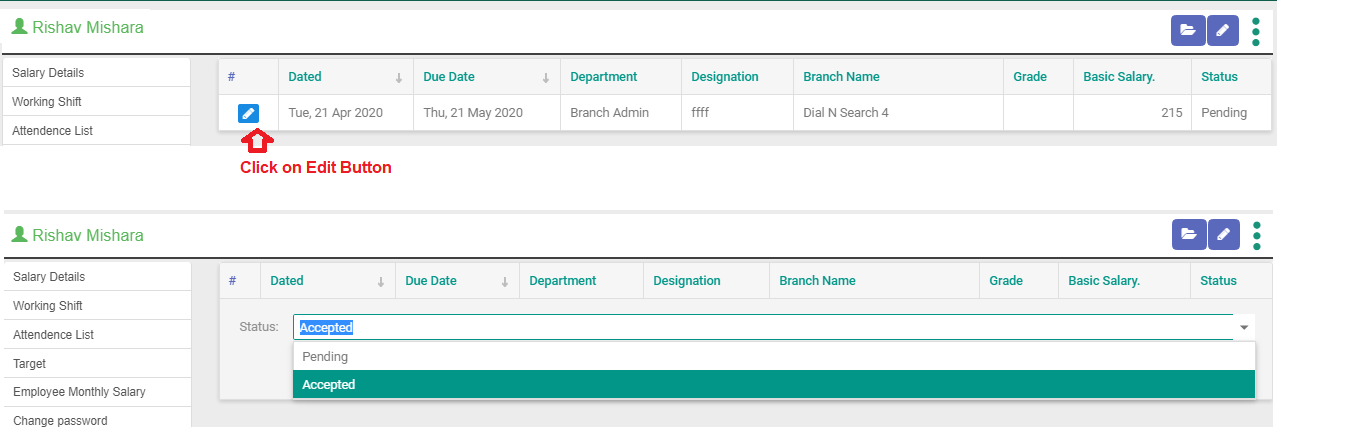Click the blue edit pencil in the salary row
1360x430 pixels.
(248, 113)
